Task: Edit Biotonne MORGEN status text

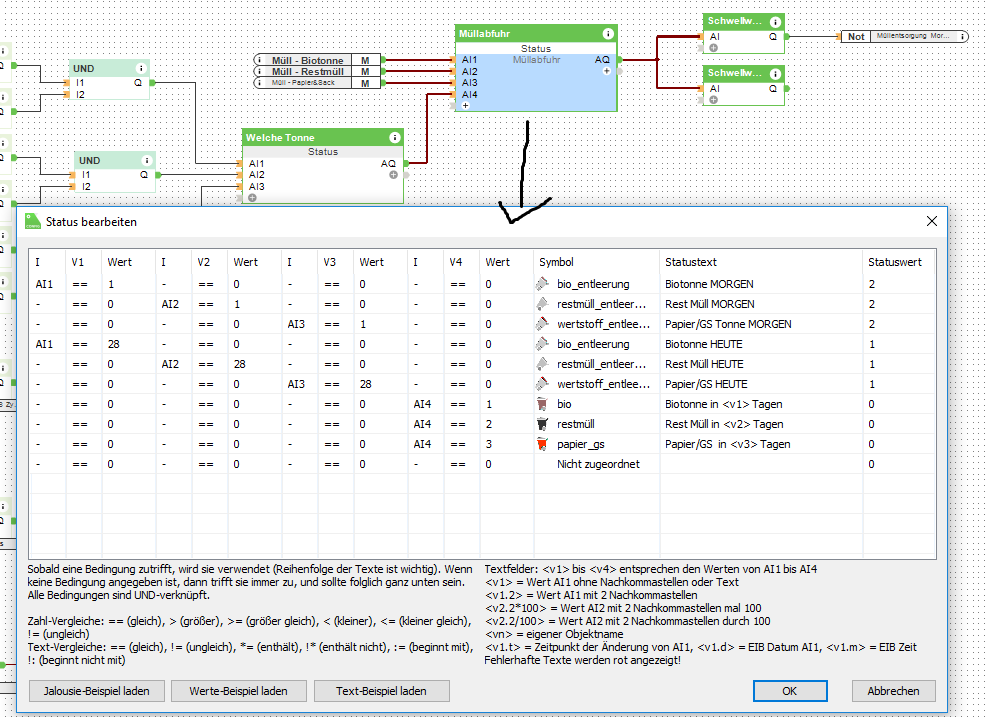Action: (x=709, y=284)
